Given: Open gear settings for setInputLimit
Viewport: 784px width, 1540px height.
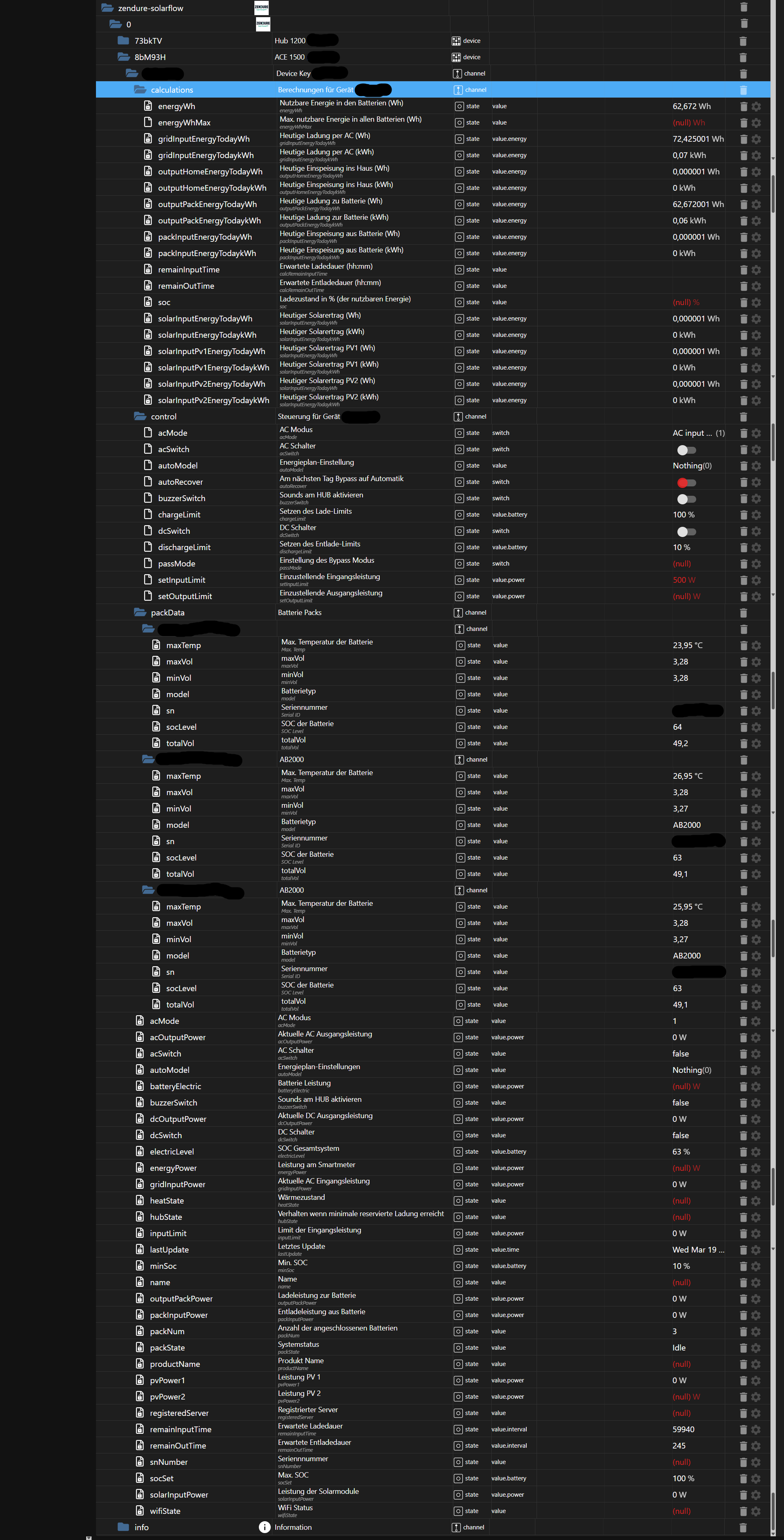Looking at the screenshot, I should [756, 580].
